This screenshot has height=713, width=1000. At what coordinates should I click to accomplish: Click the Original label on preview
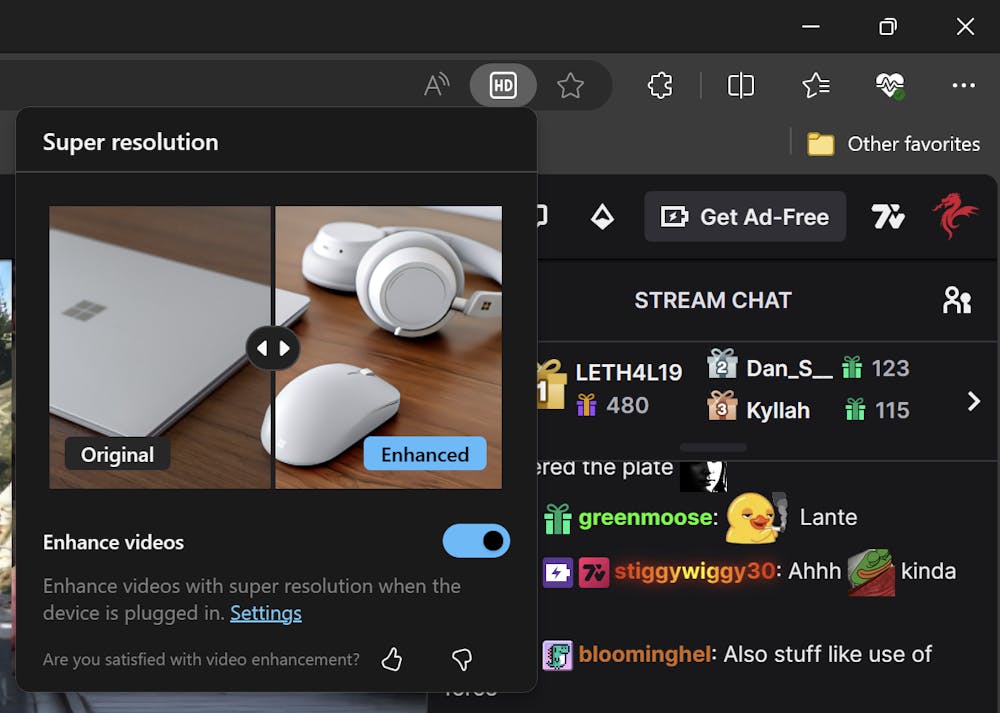(x=117, y=454)
